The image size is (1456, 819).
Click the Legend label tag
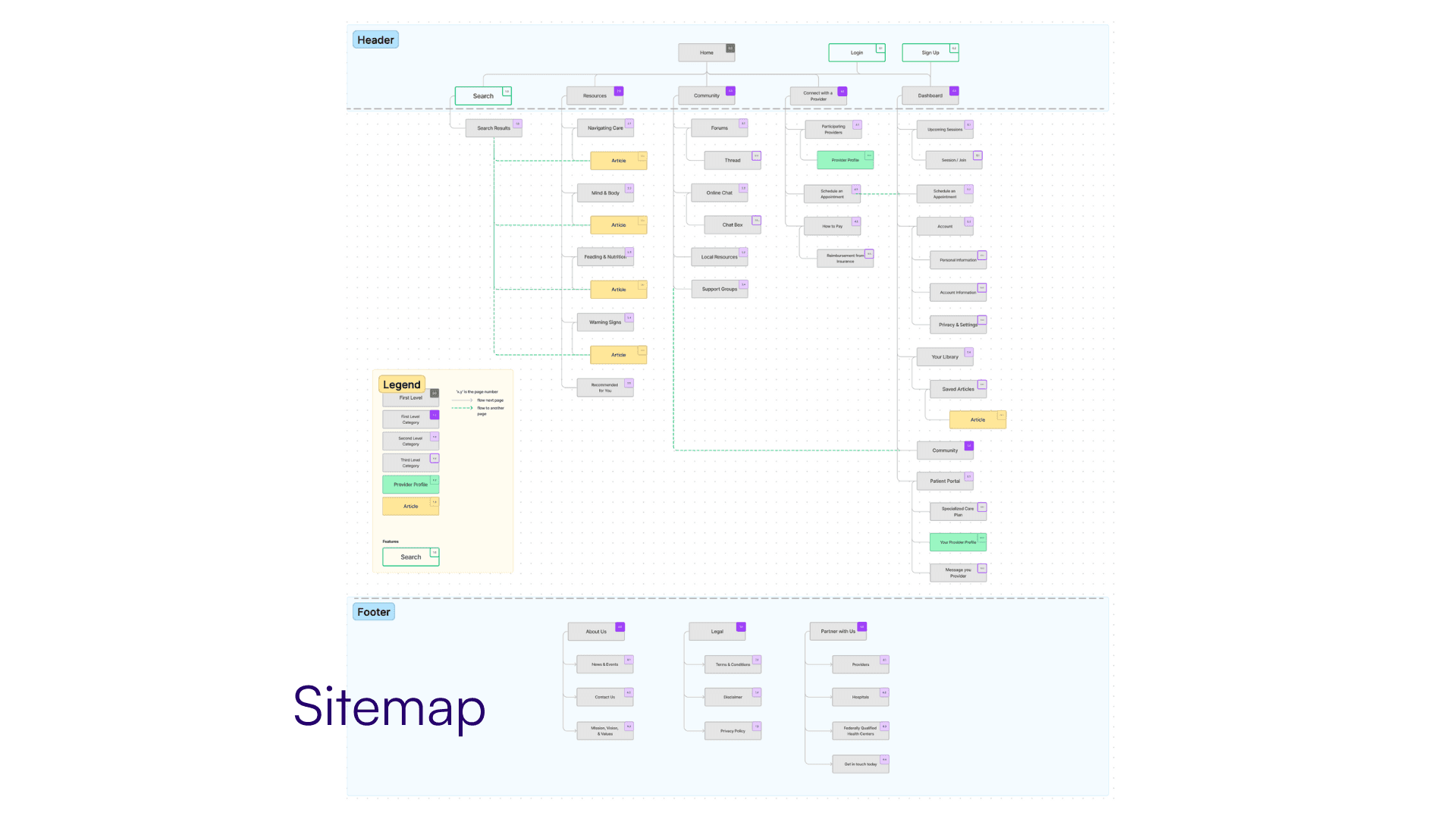[x=401, y=384]
